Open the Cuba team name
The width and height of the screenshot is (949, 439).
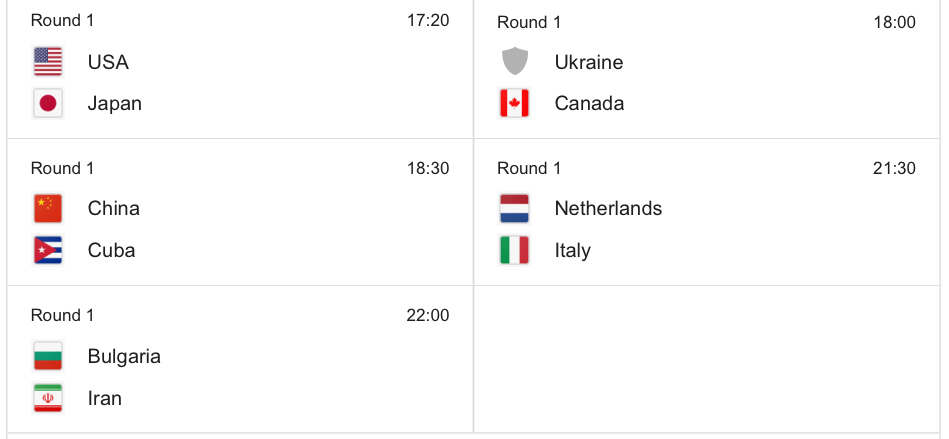coord(111,250)
